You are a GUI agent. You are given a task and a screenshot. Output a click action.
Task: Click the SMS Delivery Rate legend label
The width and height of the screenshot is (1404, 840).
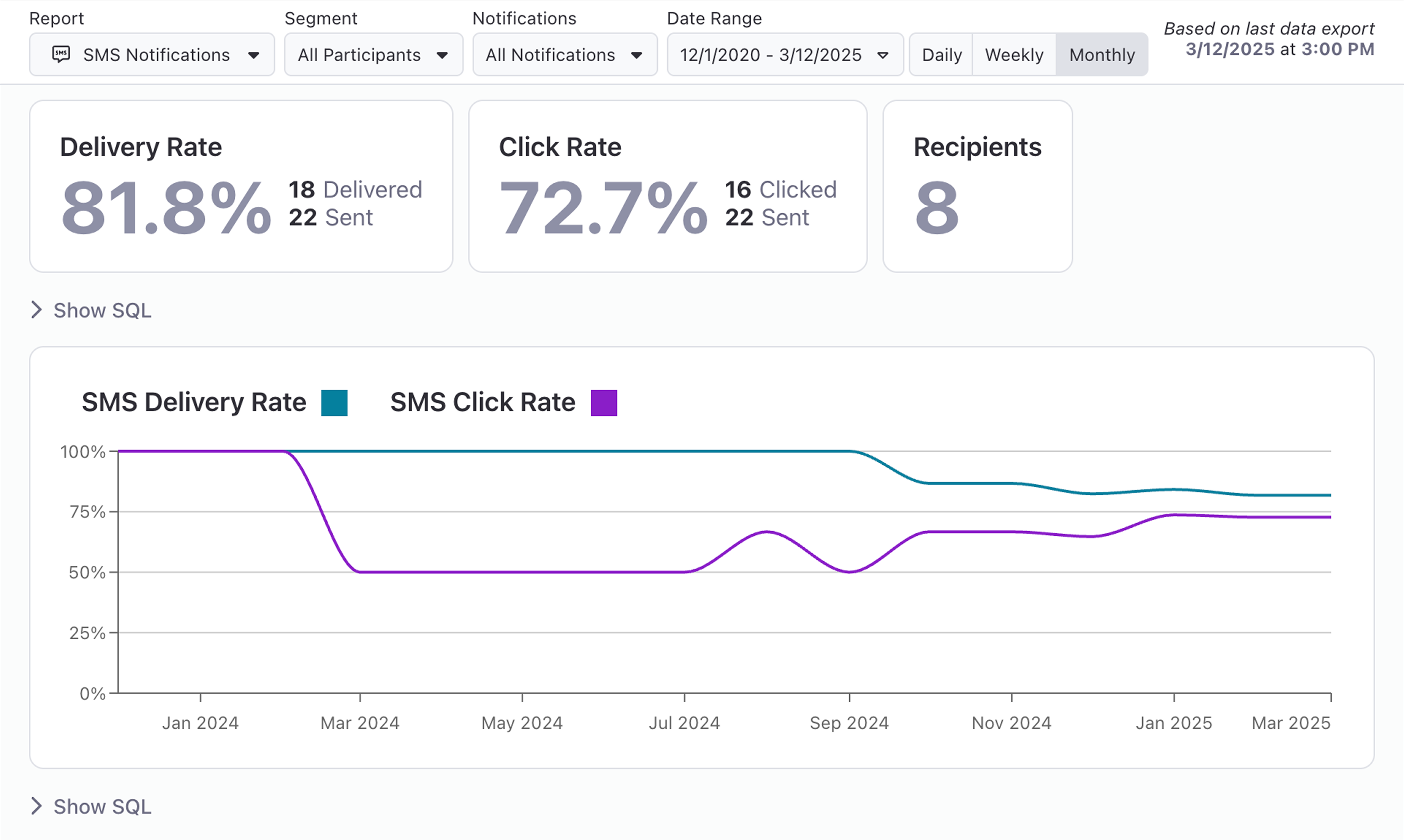point(194,403)
